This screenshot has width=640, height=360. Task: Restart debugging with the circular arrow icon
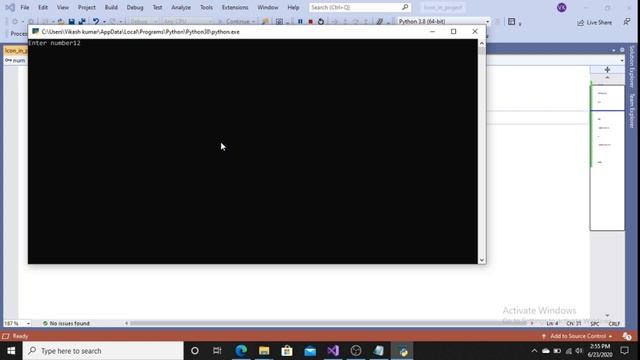click(x=321, y=21)
